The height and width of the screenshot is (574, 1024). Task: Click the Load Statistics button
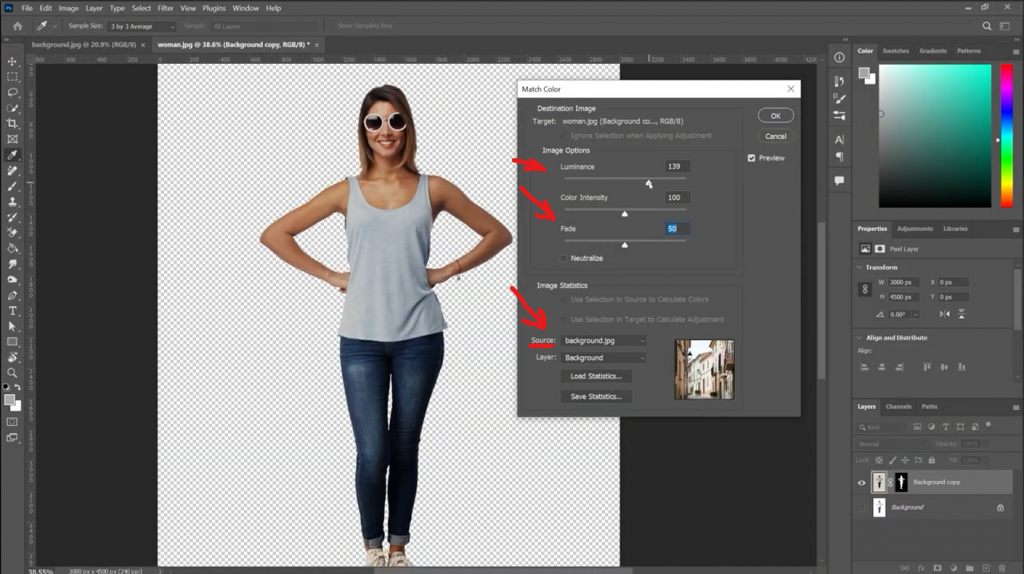596,376
